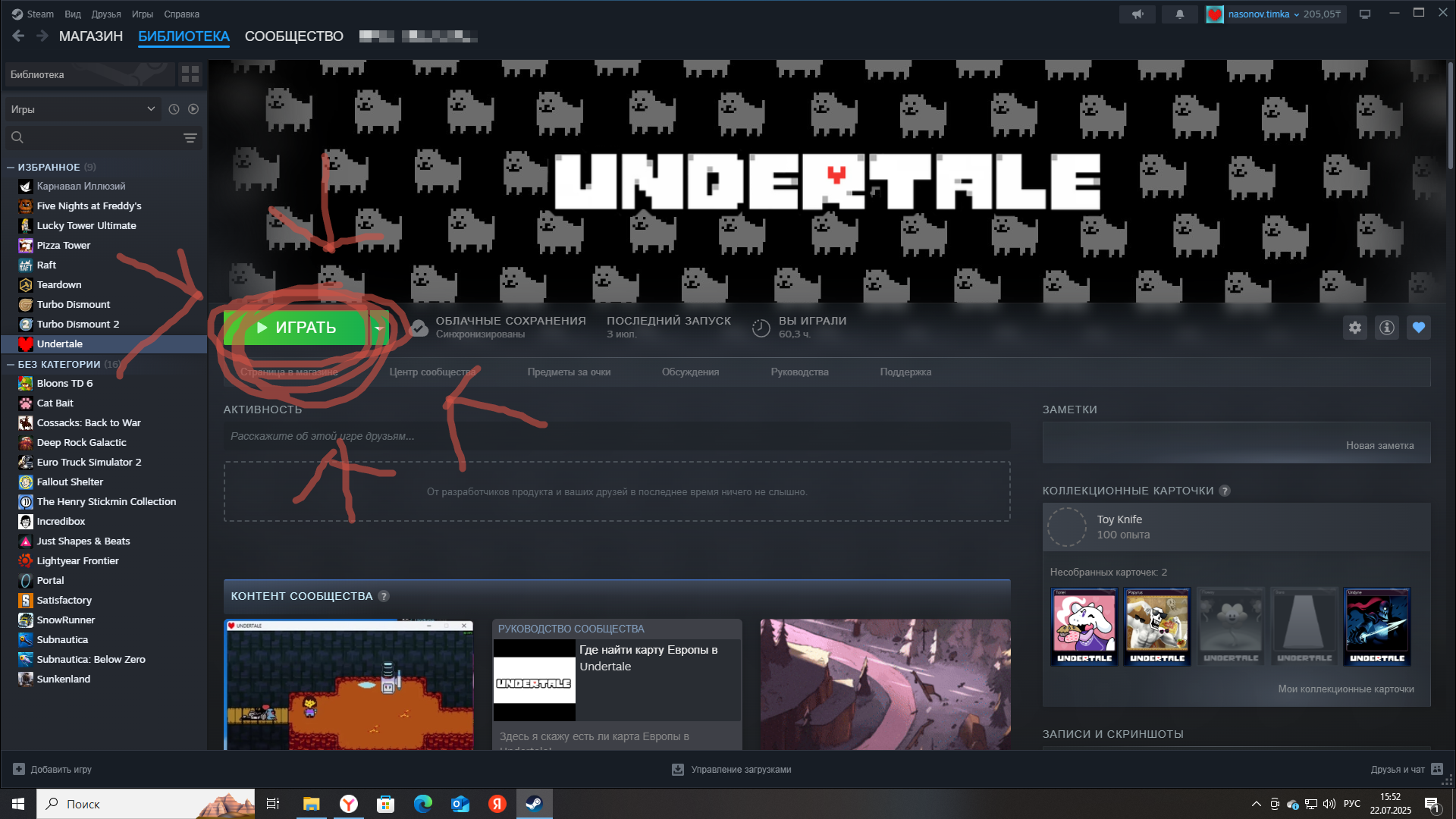Open the Вид menu

coord(73,14)
